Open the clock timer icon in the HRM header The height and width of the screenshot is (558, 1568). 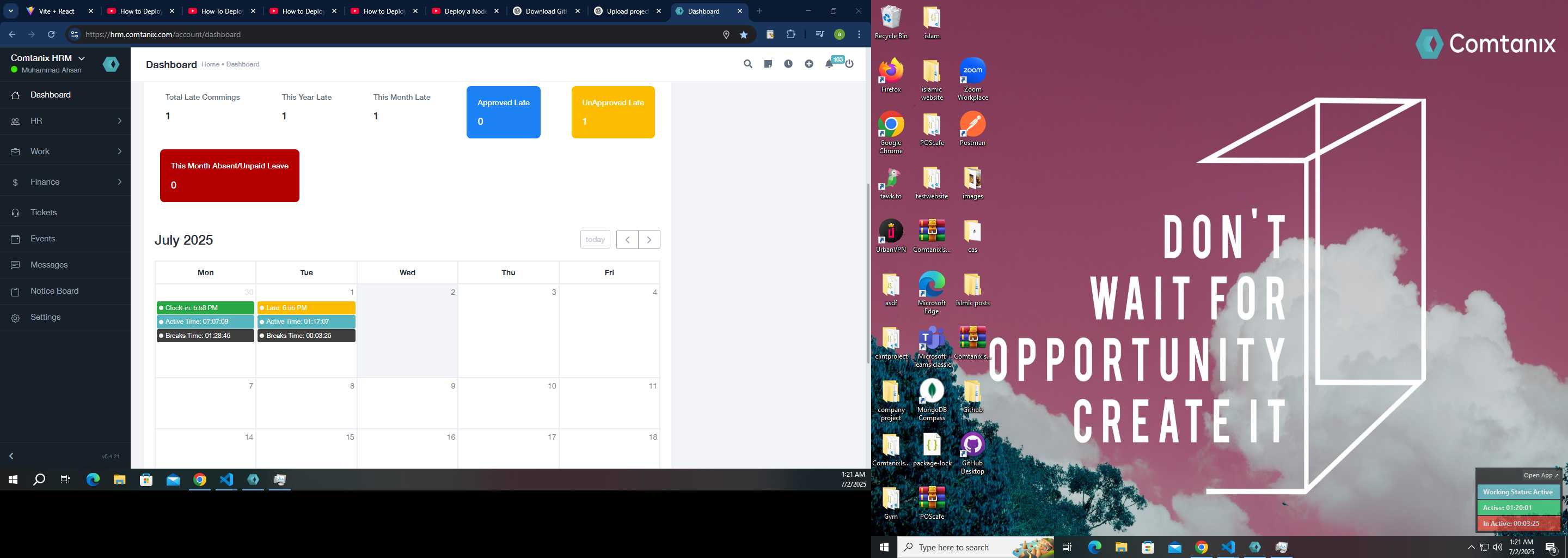(788, 64)
